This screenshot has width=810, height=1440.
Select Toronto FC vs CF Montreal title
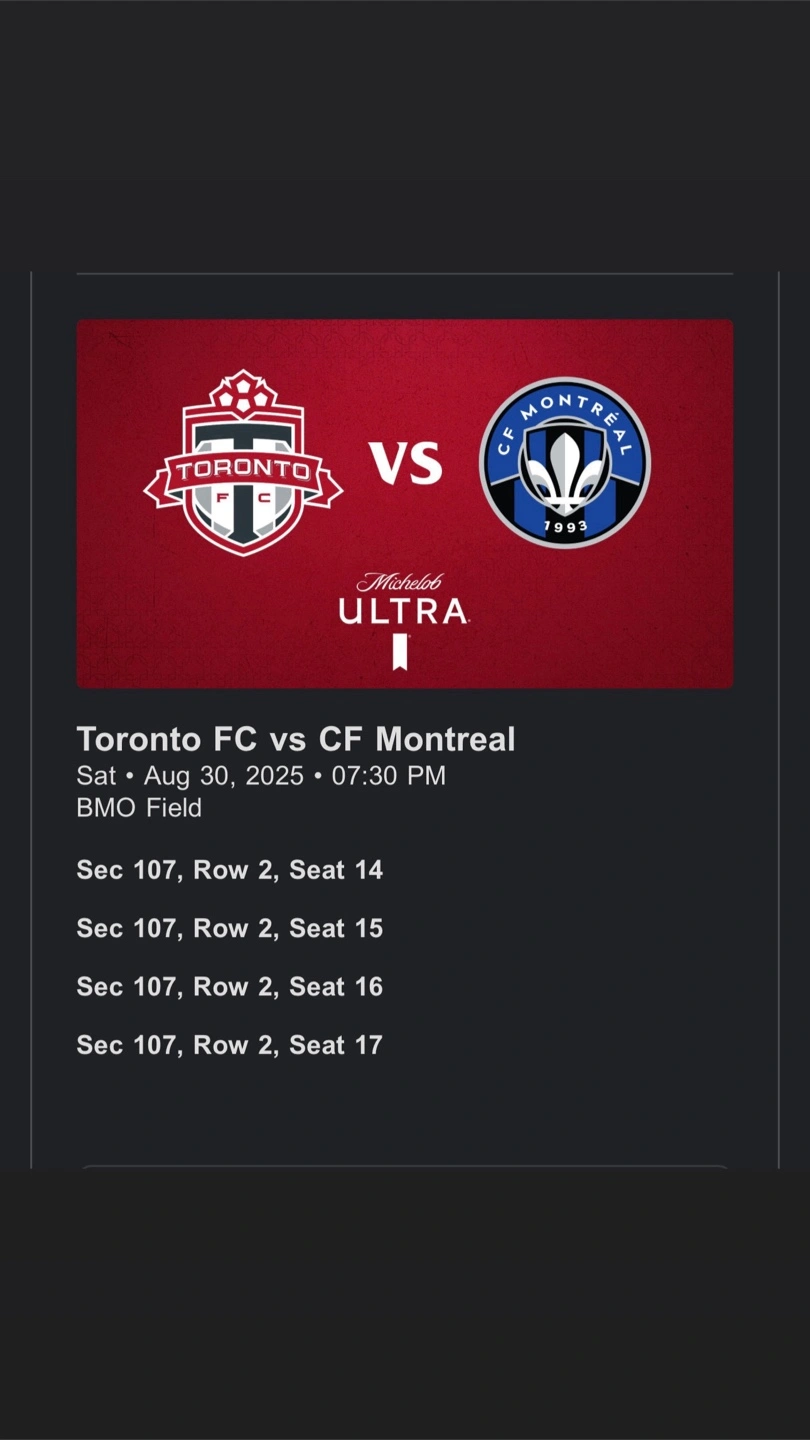pos(296,739)
